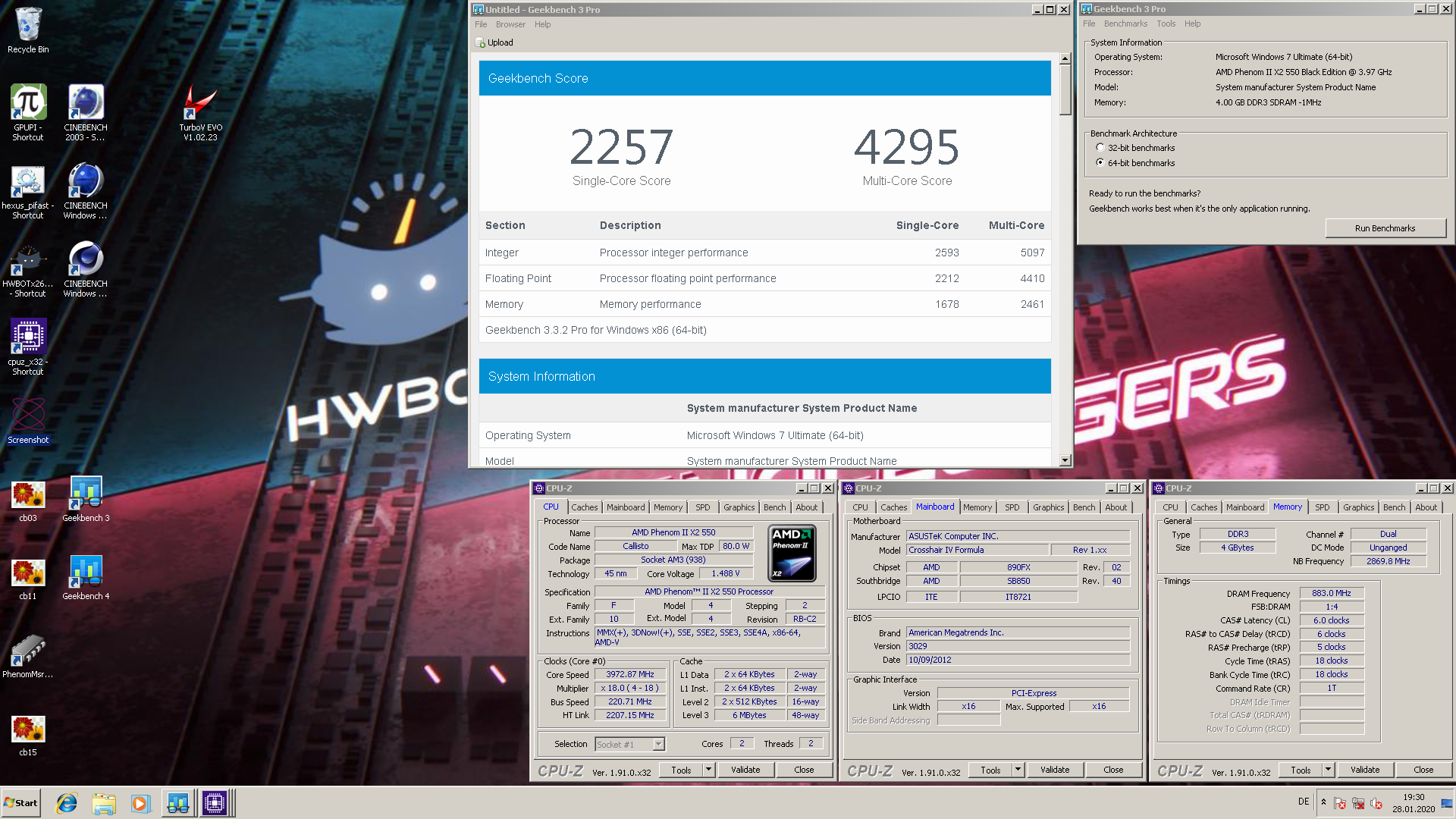This screenshot has width=1456, height=819.
Task: Expand Tools dropdown arrow in Mainboard window
Action: tap(1018, 770)
